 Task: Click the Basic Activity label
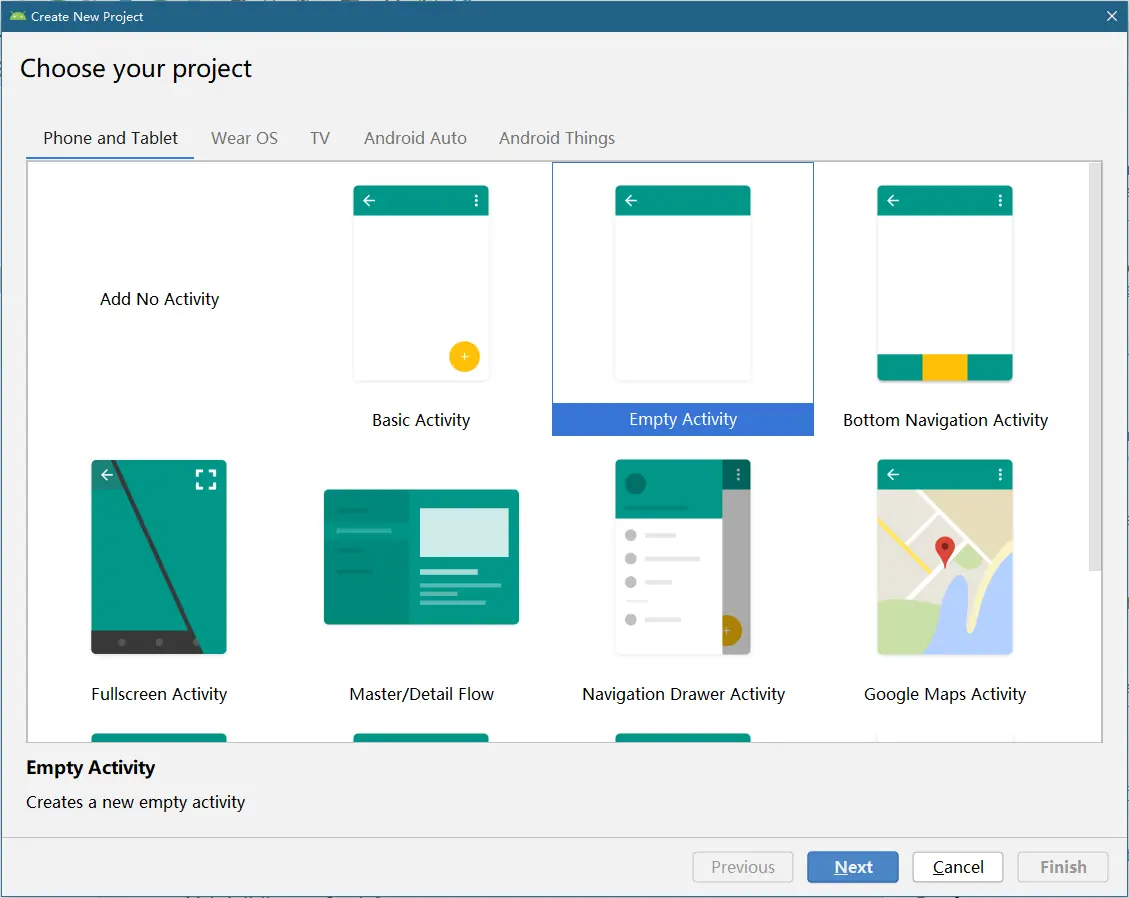(x=420, y=420)
